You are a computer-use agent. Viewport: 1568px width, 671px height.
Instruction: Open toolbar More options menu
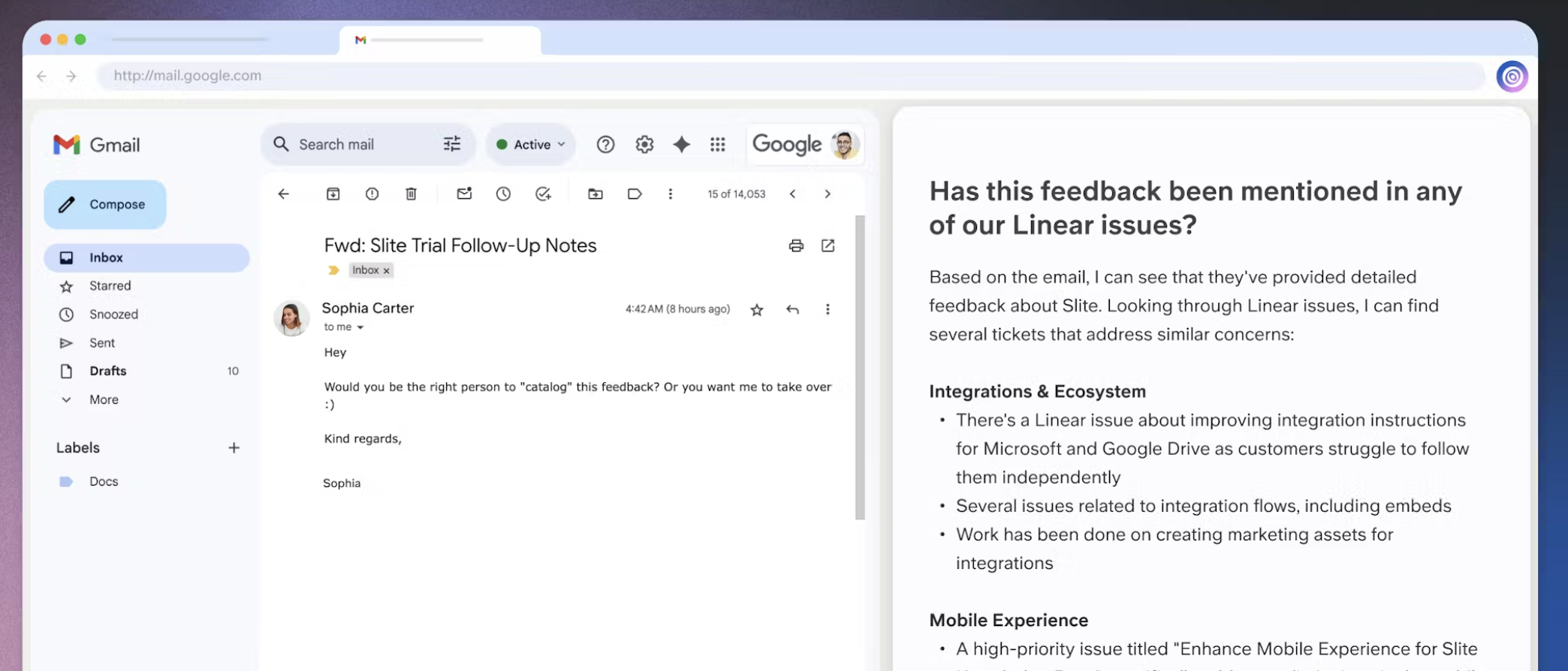(x=671, y=194)
